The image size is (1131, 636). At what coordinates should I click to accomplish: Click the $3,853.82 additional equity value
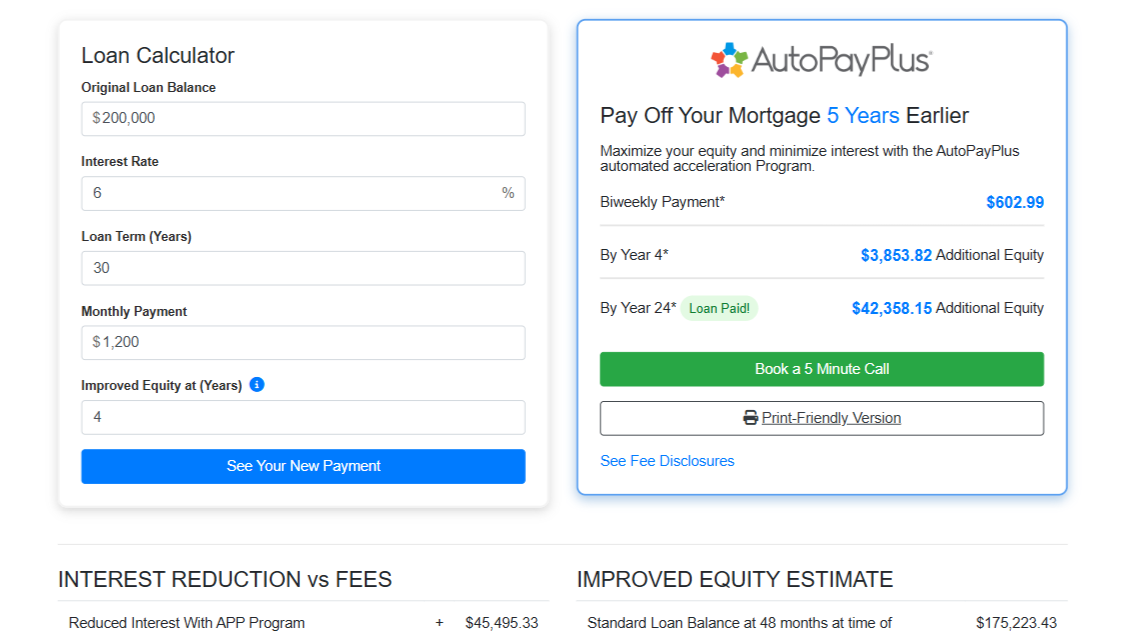tap(896, 255)
